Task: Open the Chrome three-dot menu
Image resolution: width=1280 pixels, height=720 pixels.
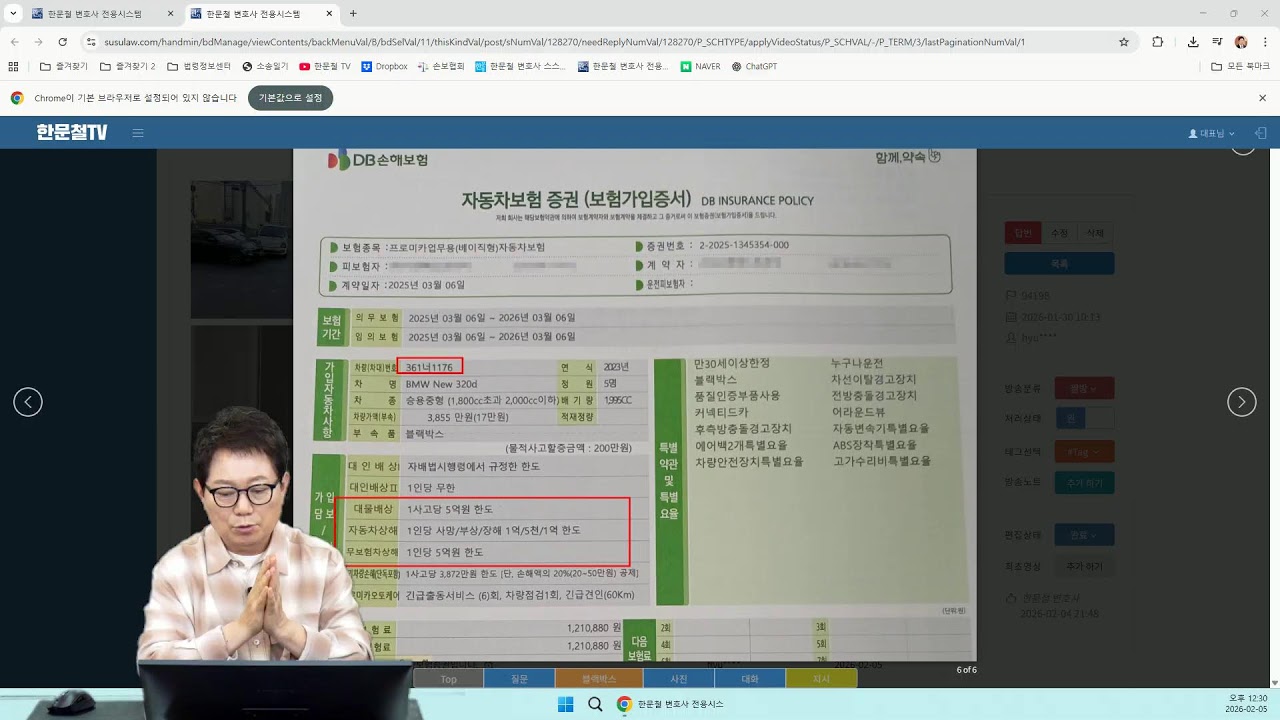Action: point(1265,42)
